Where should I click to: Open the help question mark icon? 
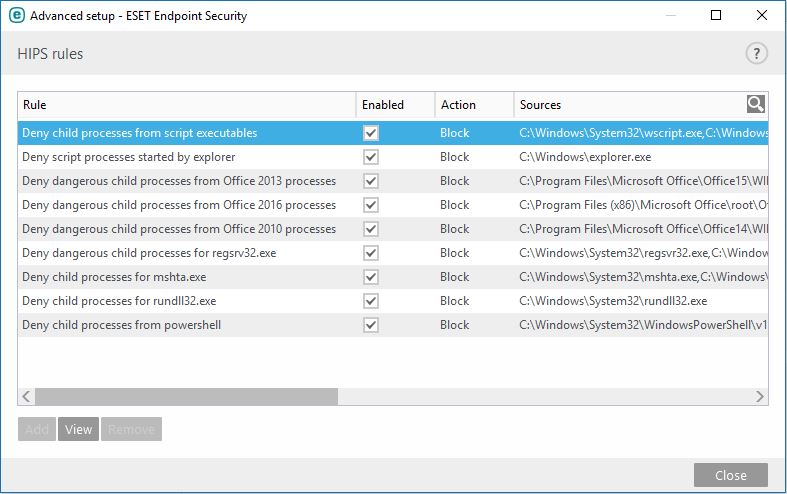tap(756, 54)
